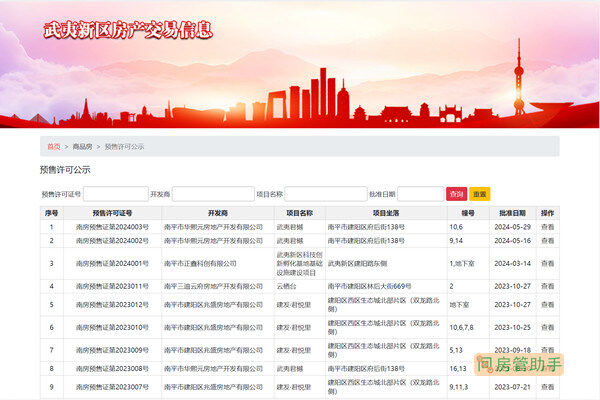Click the 序号 column header
Viewport: 600px width, 400px height.
(52, 213)
